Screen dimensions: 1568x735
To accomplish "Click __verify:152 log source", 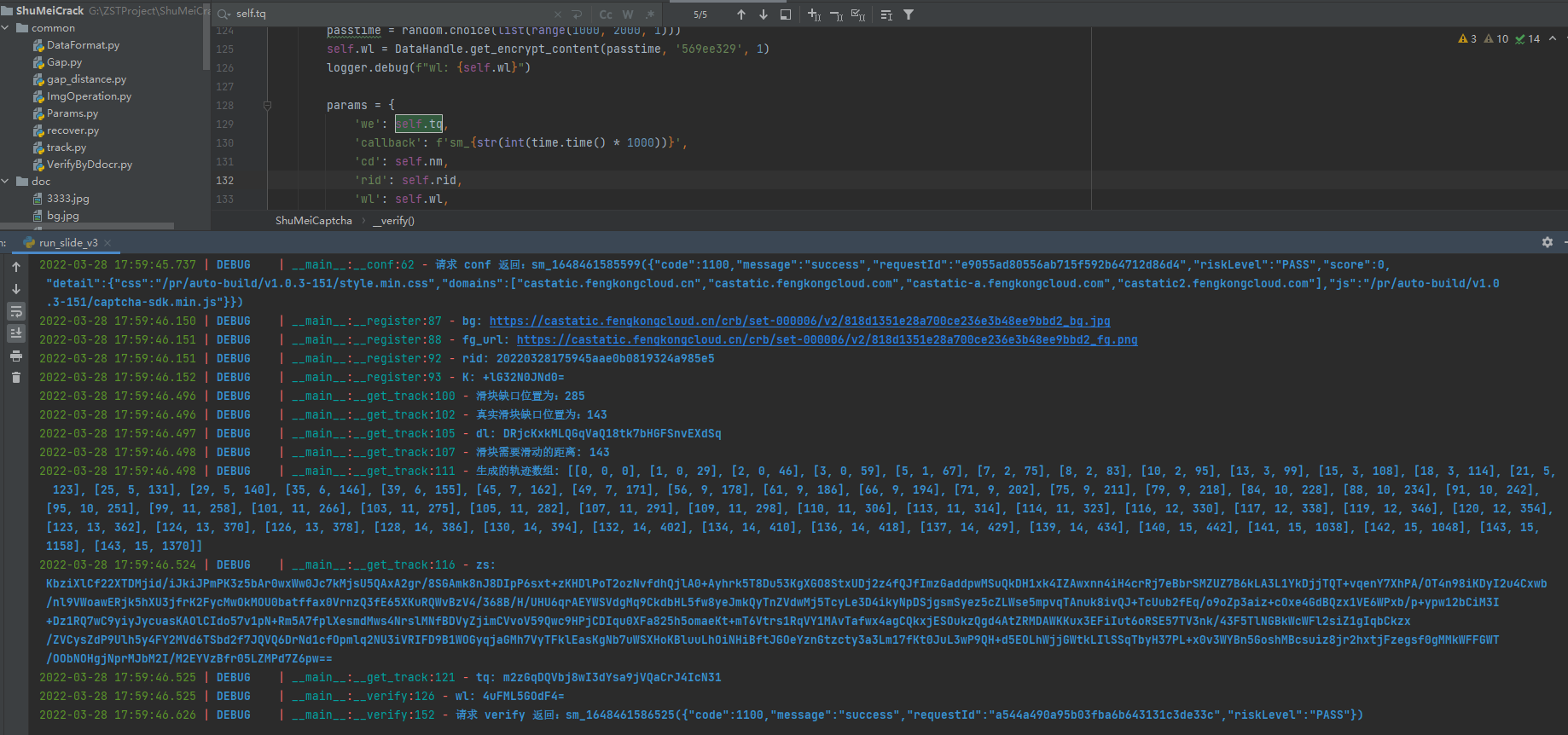I will (363, 715).
